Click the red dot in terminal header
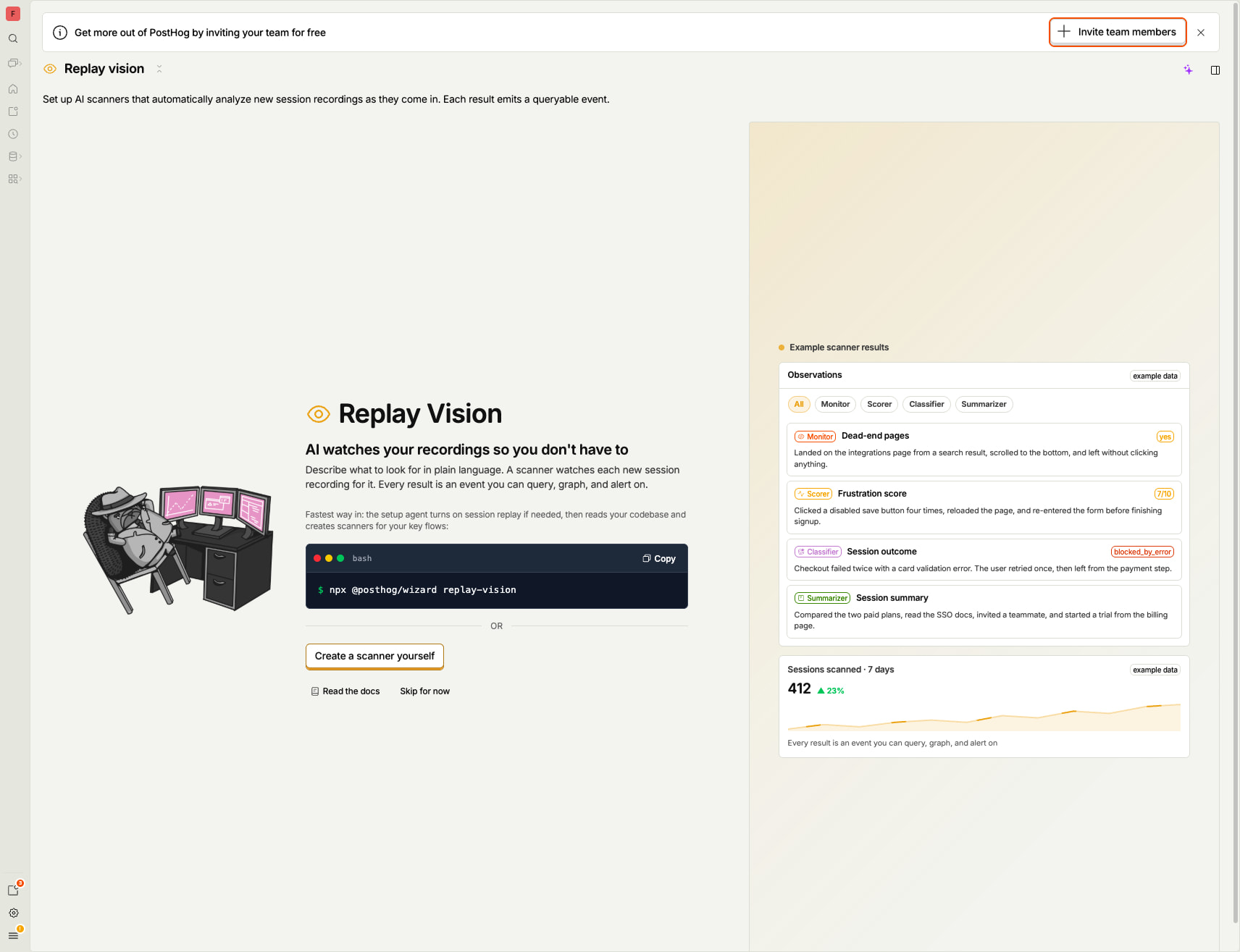 [317, 558]
